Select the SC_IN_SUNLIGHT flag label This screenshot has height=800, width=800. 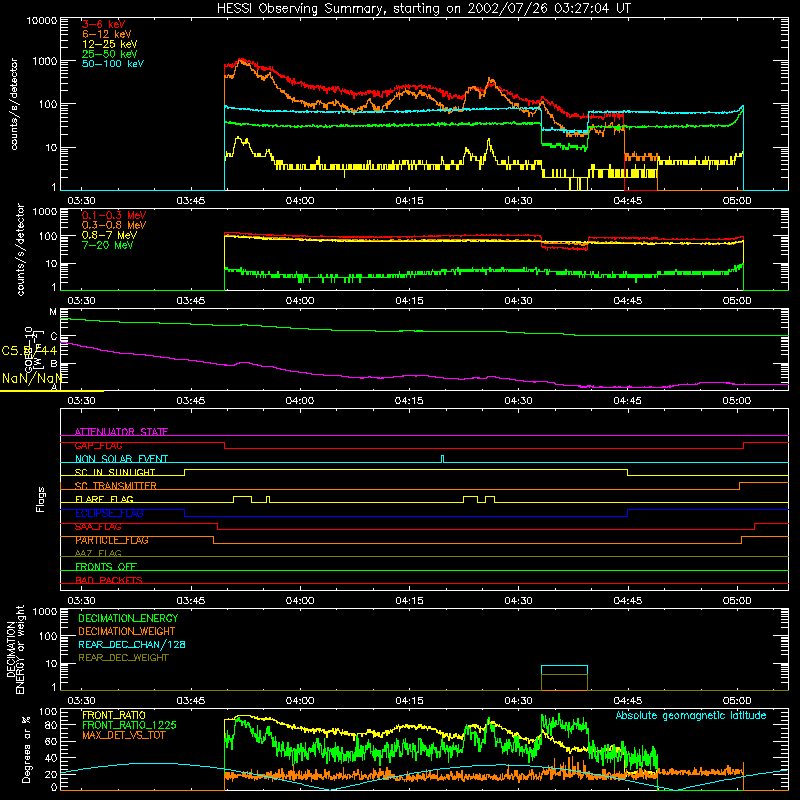[x=115, y=472]
